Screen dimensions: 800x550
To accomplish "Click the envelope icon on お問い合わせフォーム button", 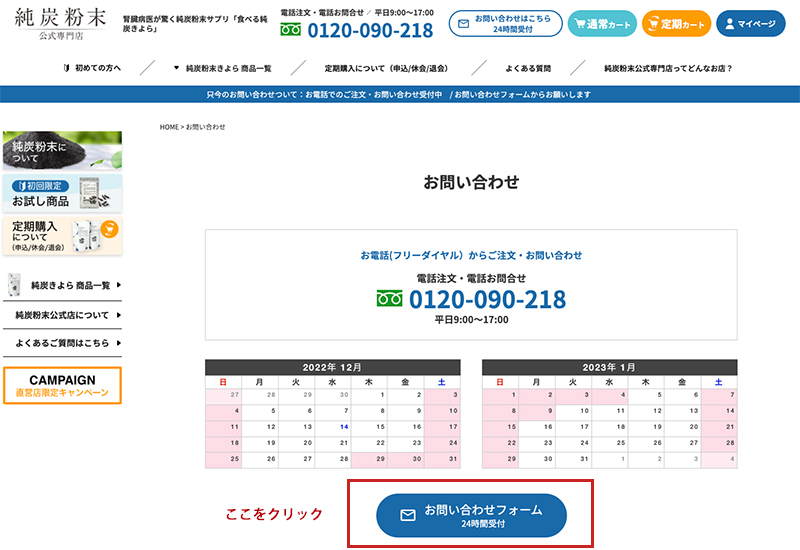I will 407,515.
